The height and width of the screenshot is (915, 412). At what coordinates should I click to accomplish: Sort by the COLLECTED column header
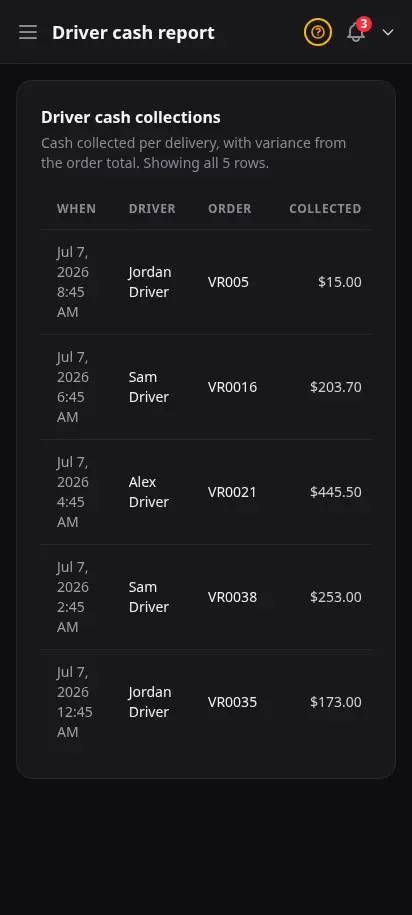(325, 209)
